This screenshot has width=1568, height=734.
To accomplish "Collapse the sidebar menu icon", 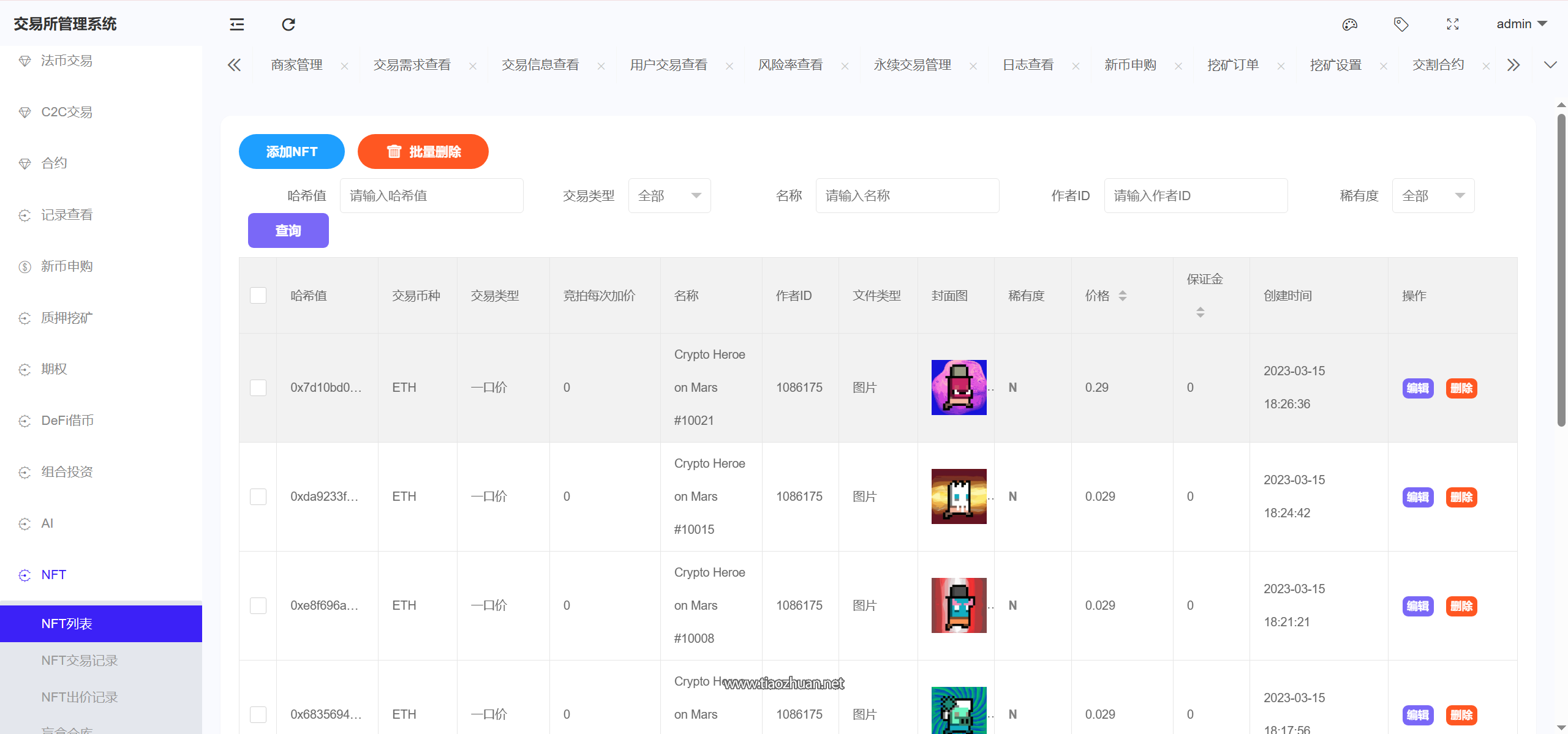I will pyautogui.click(x=237, y=24).
